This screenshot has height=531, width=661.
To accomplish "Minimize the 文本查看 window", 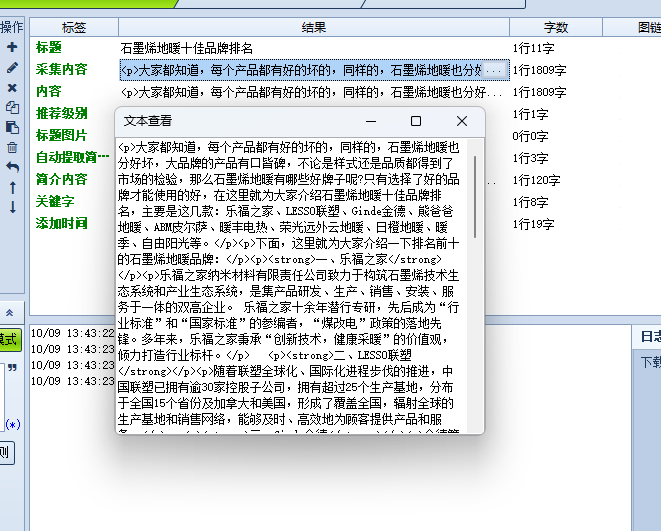I will 371,121.
